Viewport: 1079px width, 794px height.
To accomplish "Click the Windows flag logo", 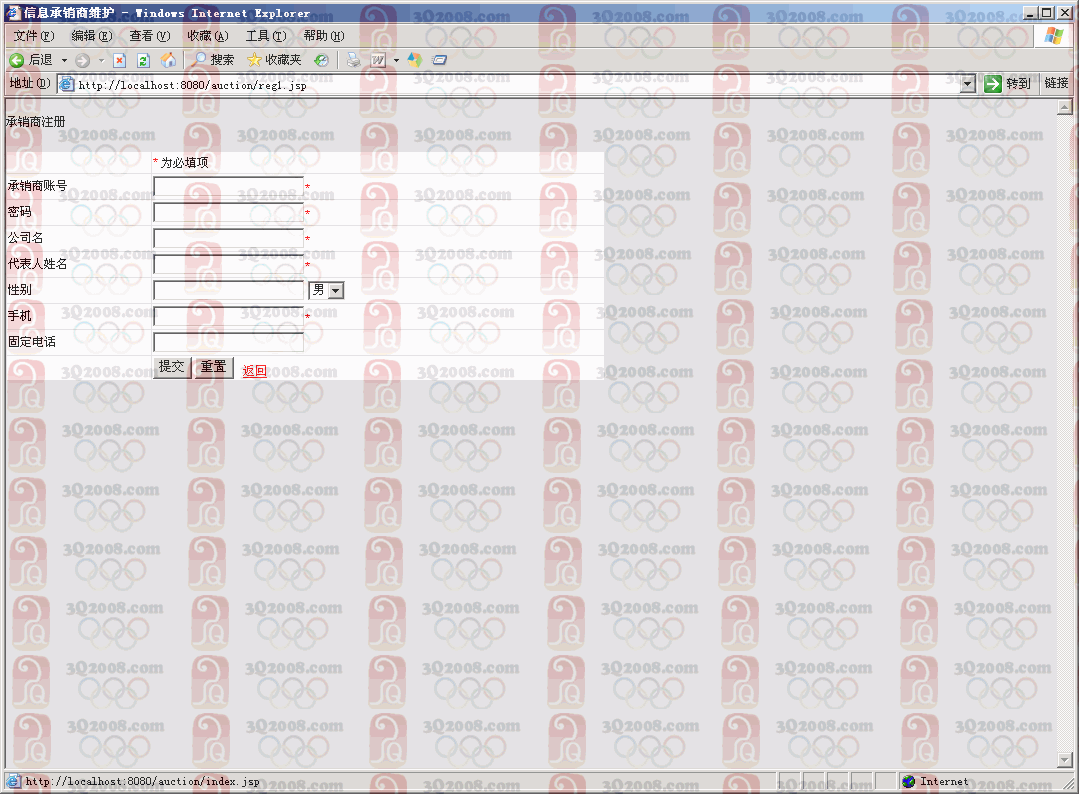I will tap(1054, 36).
